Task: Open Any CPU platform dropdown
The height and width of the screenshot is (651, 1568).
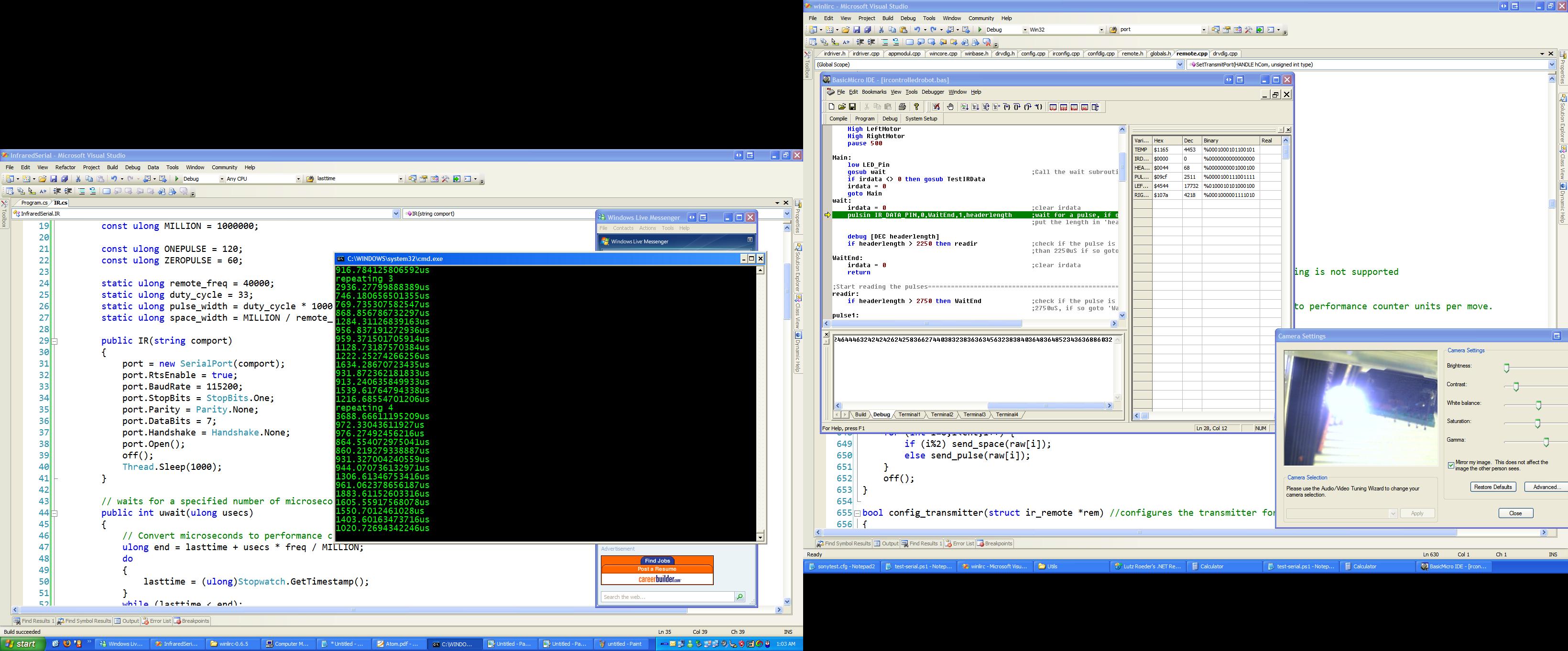Action: click(298, 179)
